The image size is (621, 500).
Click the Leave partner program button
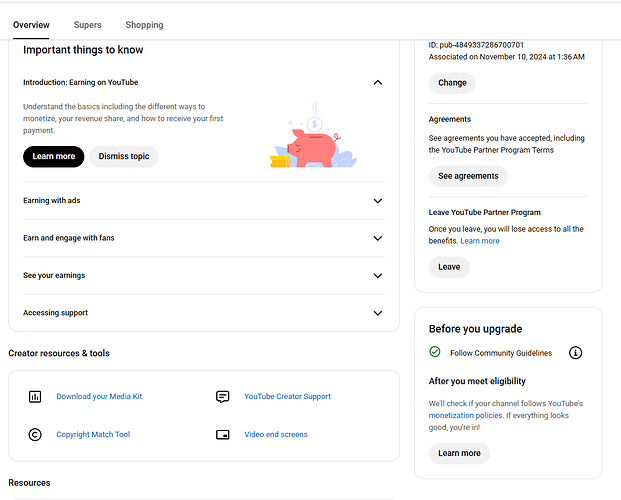(x=449, y=267)
